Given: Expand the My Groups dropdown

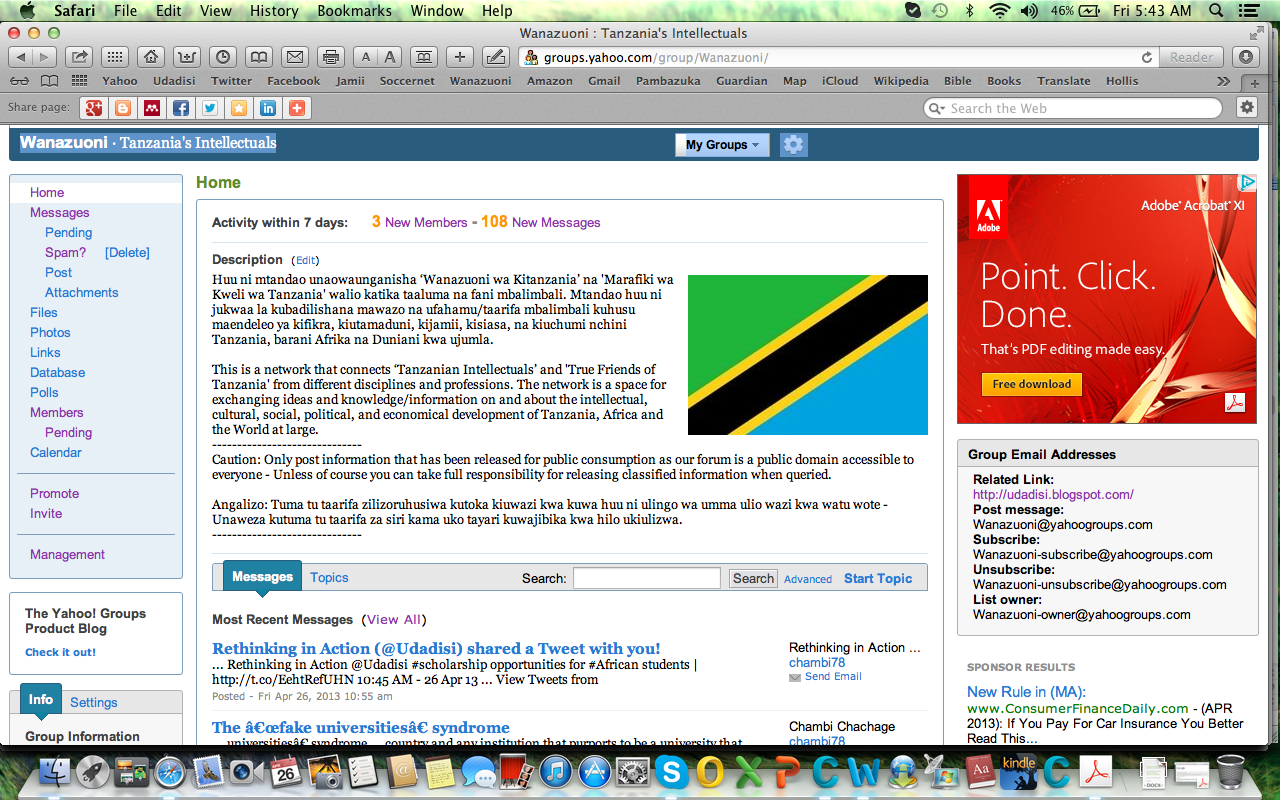Looking at the screenshot, I should pyautogui.click(x=722, y=145).
